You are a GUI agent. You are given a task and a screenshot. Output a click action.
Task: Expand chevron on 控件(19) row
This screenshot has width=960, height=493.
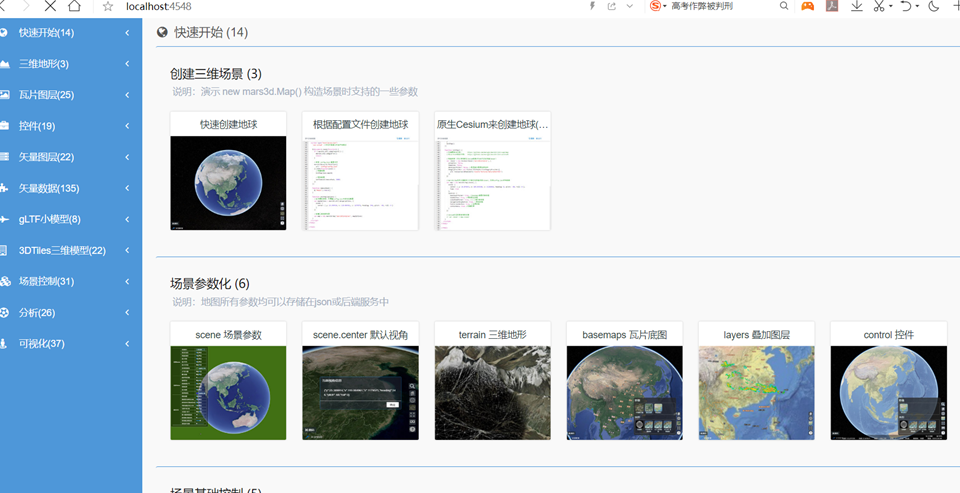coord(127,126)
